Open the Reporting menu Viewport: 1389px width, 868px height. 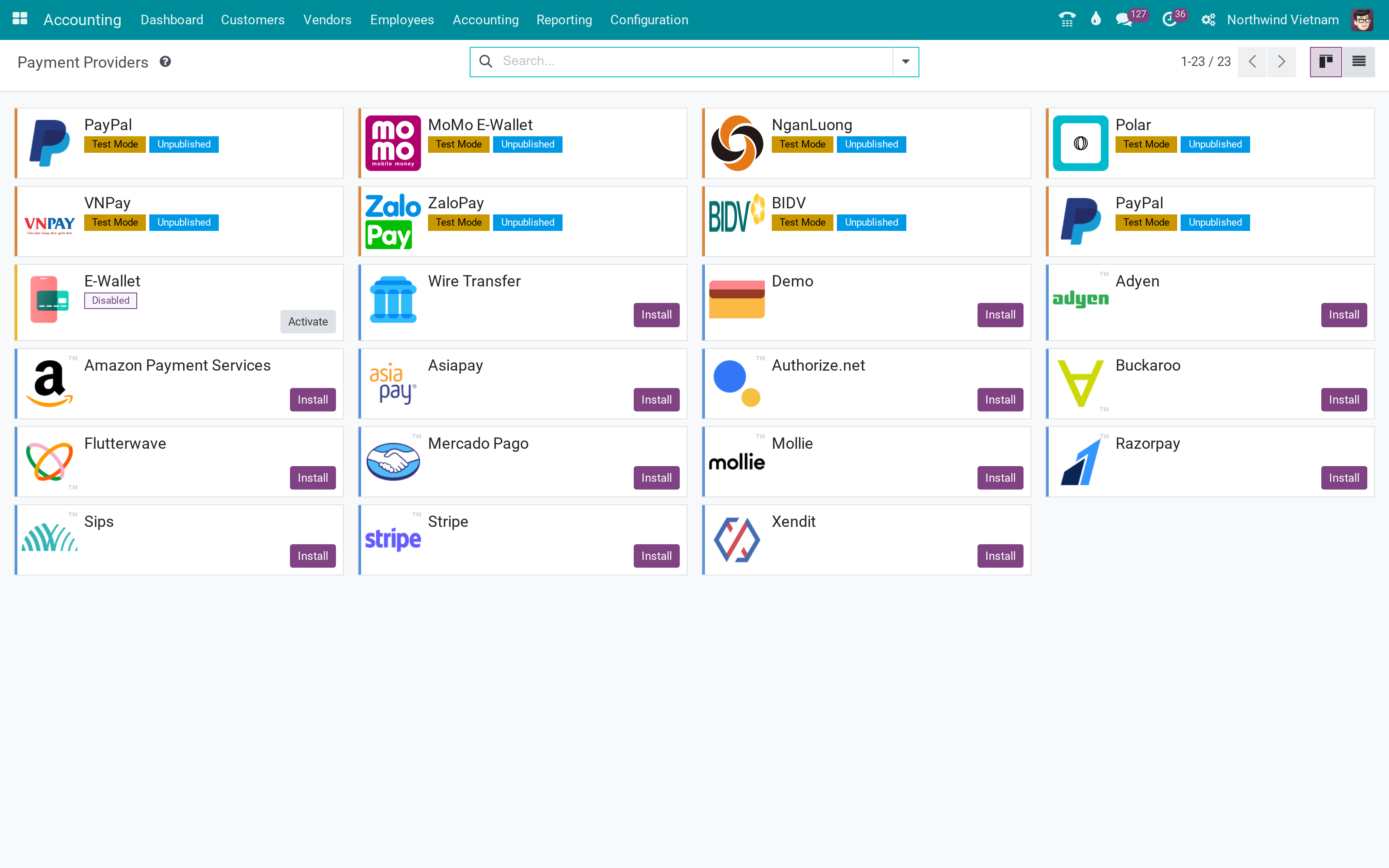[x=564, y=20]
